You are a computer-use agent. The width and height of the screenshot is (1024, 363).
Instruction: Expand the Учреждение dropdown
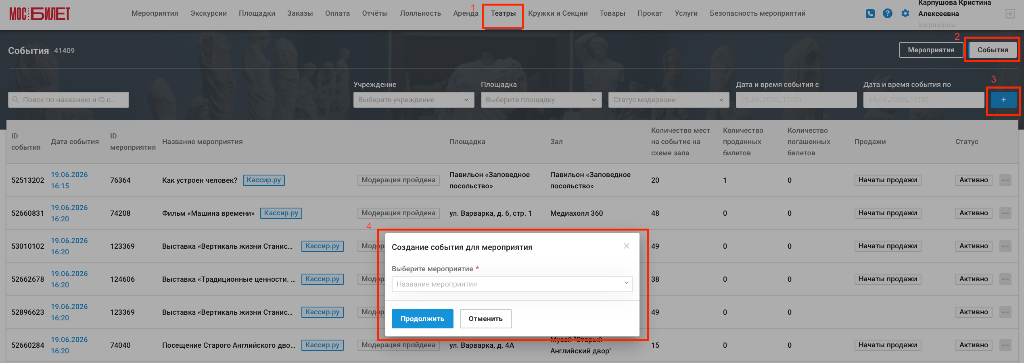click(x=414, y=100)
